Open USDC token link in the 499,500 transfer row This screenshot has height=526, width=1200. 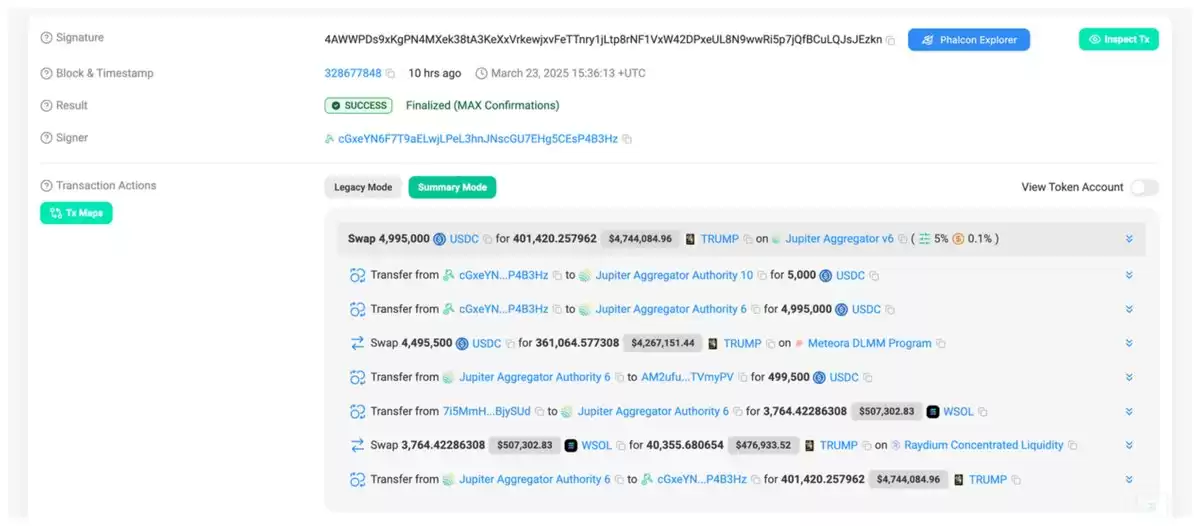(844, 377)
